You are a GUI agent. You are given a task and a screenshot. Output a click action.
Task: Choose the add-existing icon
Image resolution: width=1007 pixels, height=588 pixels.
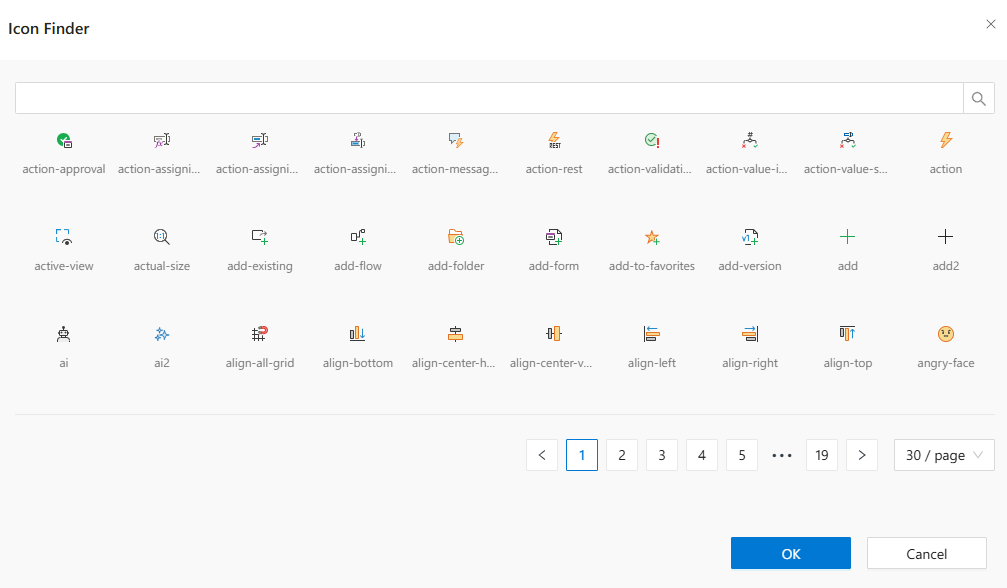coord(259,237)
